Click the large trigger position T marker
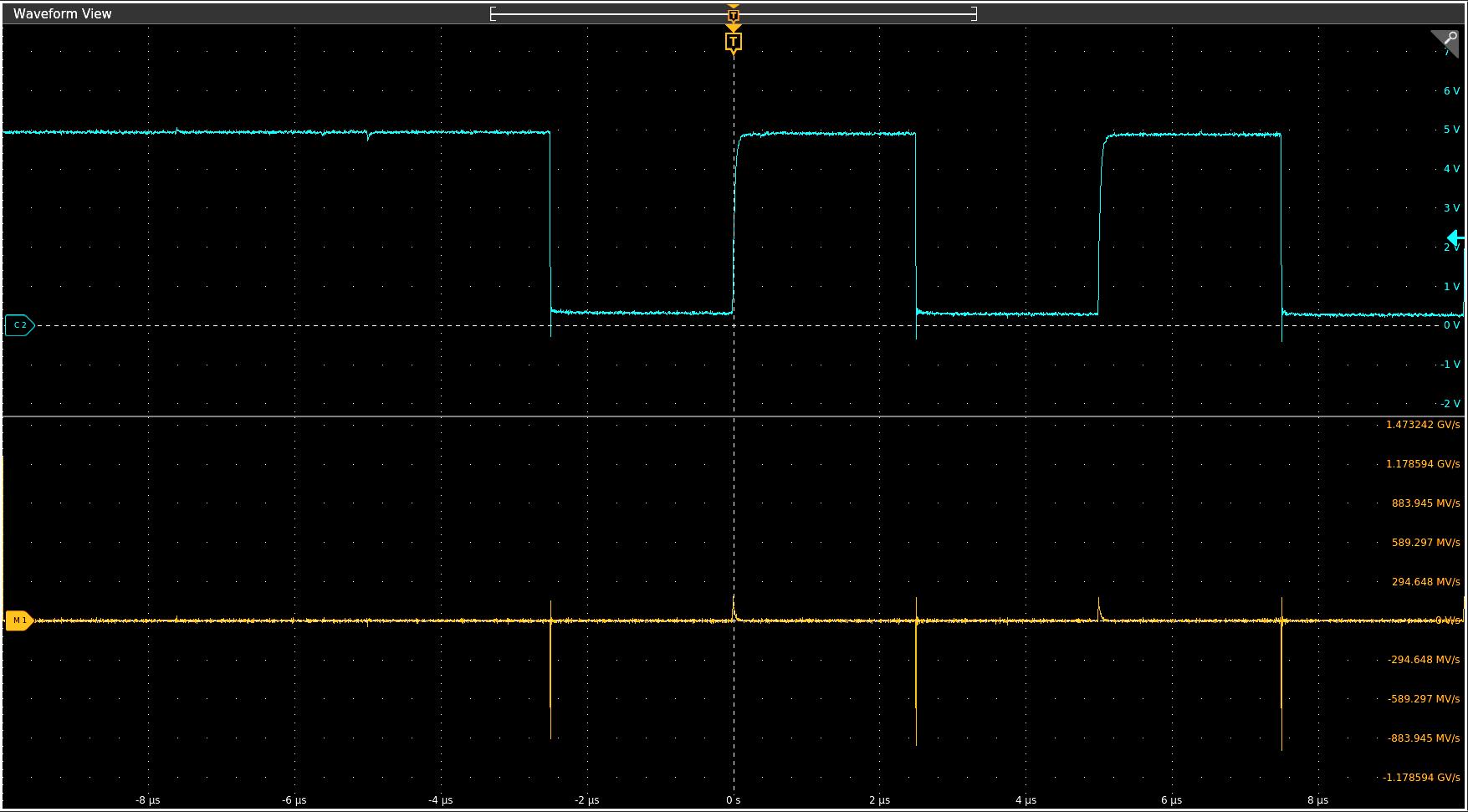 pos(734,42)
